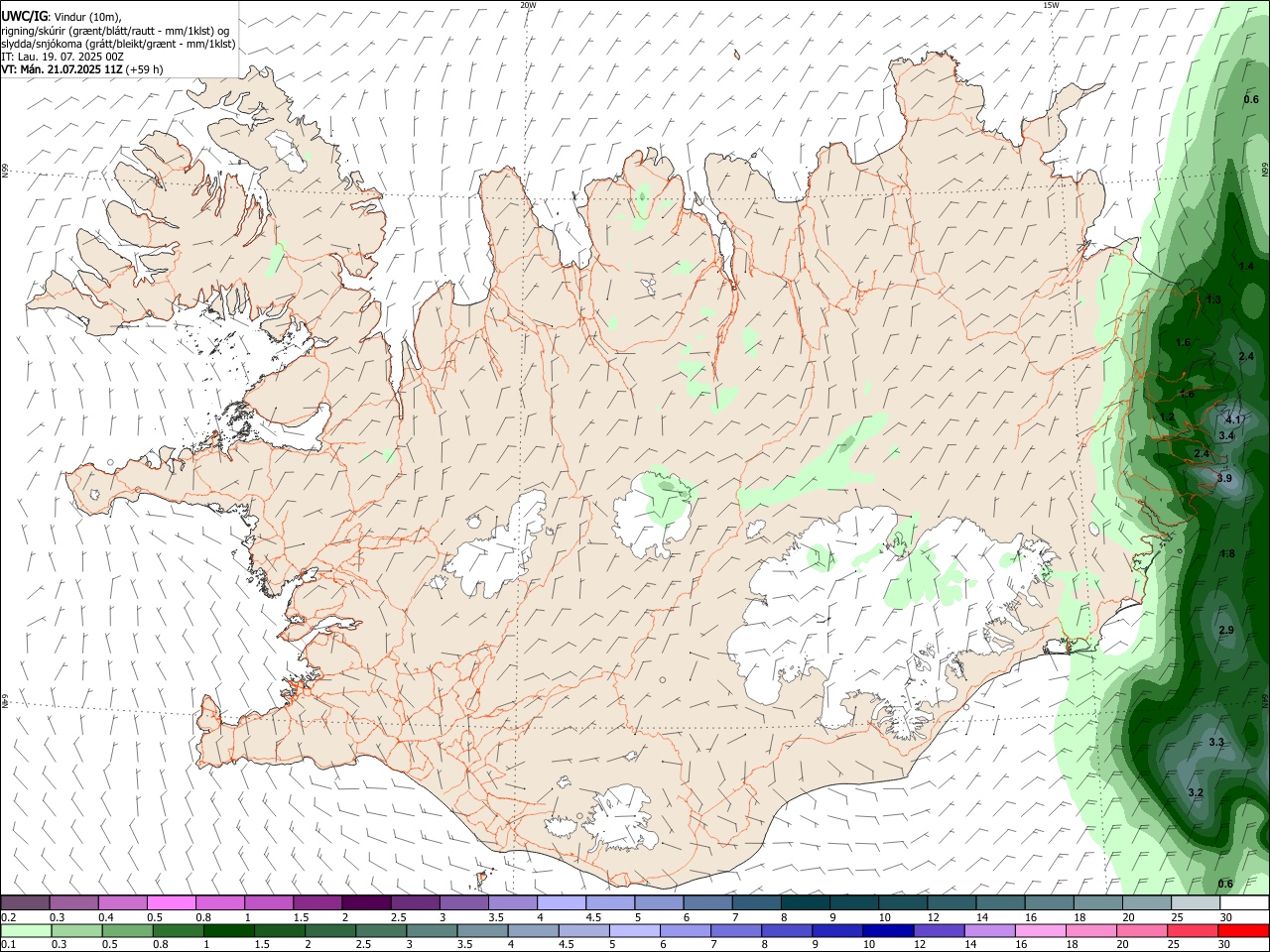Click the 1.4 precipitation value

pos(1247,267)
